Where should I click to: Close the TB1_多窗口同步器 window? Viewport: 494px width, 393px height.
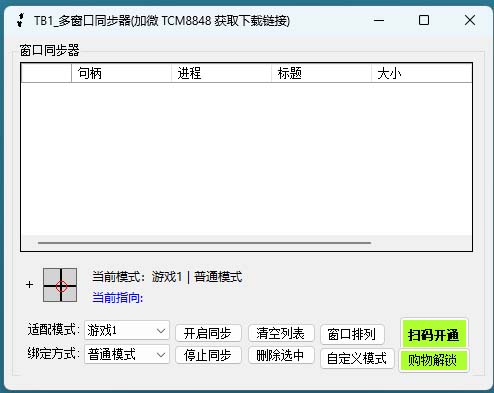tap(470, 20)
